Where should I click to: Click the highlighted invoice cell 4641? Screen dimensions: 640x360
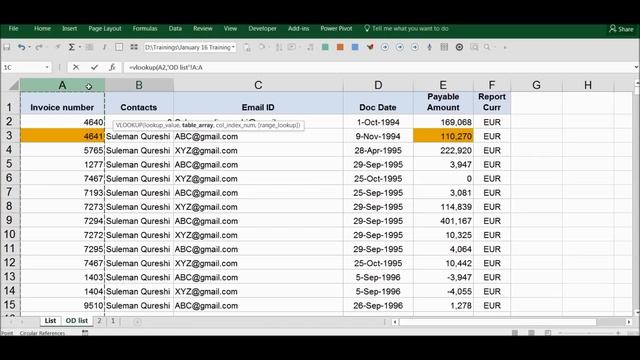pos(62,136)
